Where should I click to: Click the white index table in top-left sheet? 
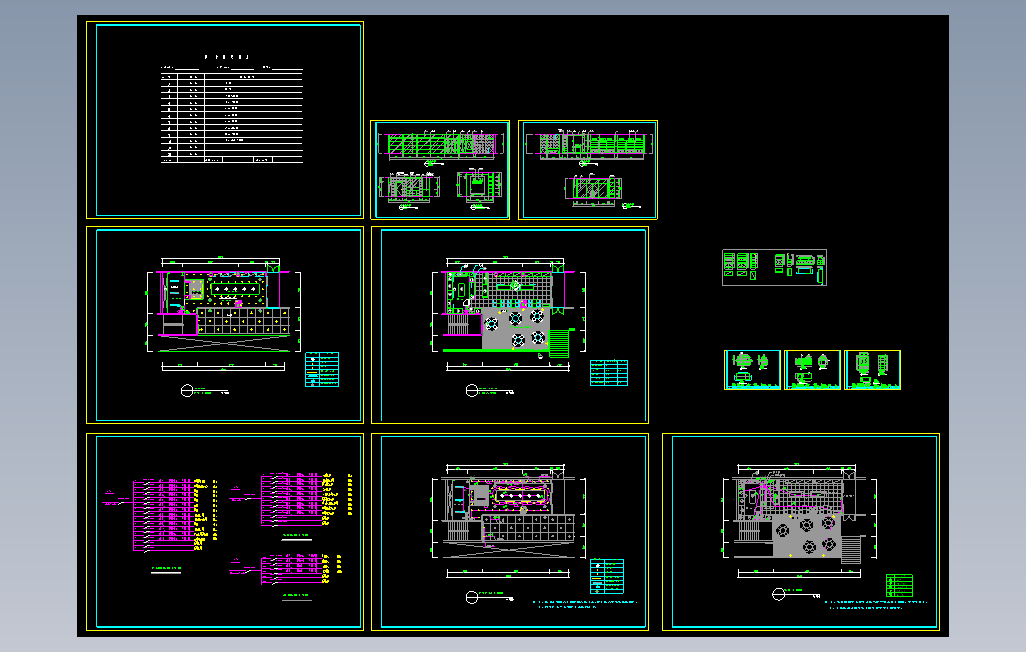(232, 117)
